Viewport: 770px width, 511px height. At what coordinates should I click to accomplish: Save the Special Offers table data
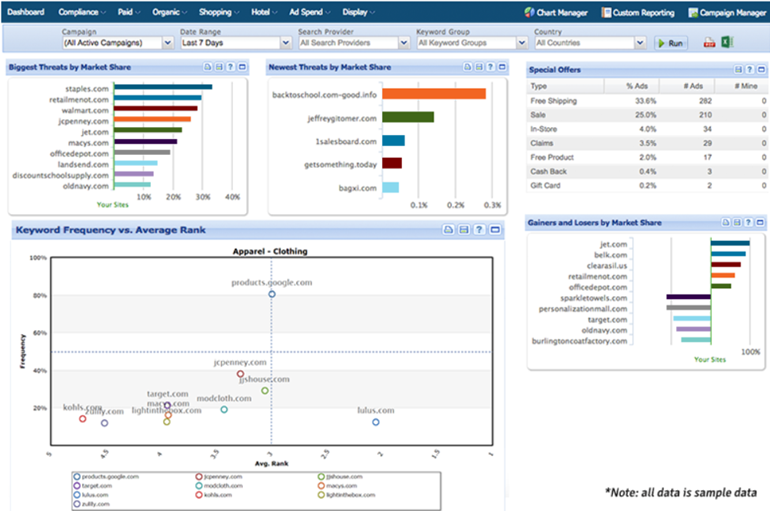pos(738,70)
